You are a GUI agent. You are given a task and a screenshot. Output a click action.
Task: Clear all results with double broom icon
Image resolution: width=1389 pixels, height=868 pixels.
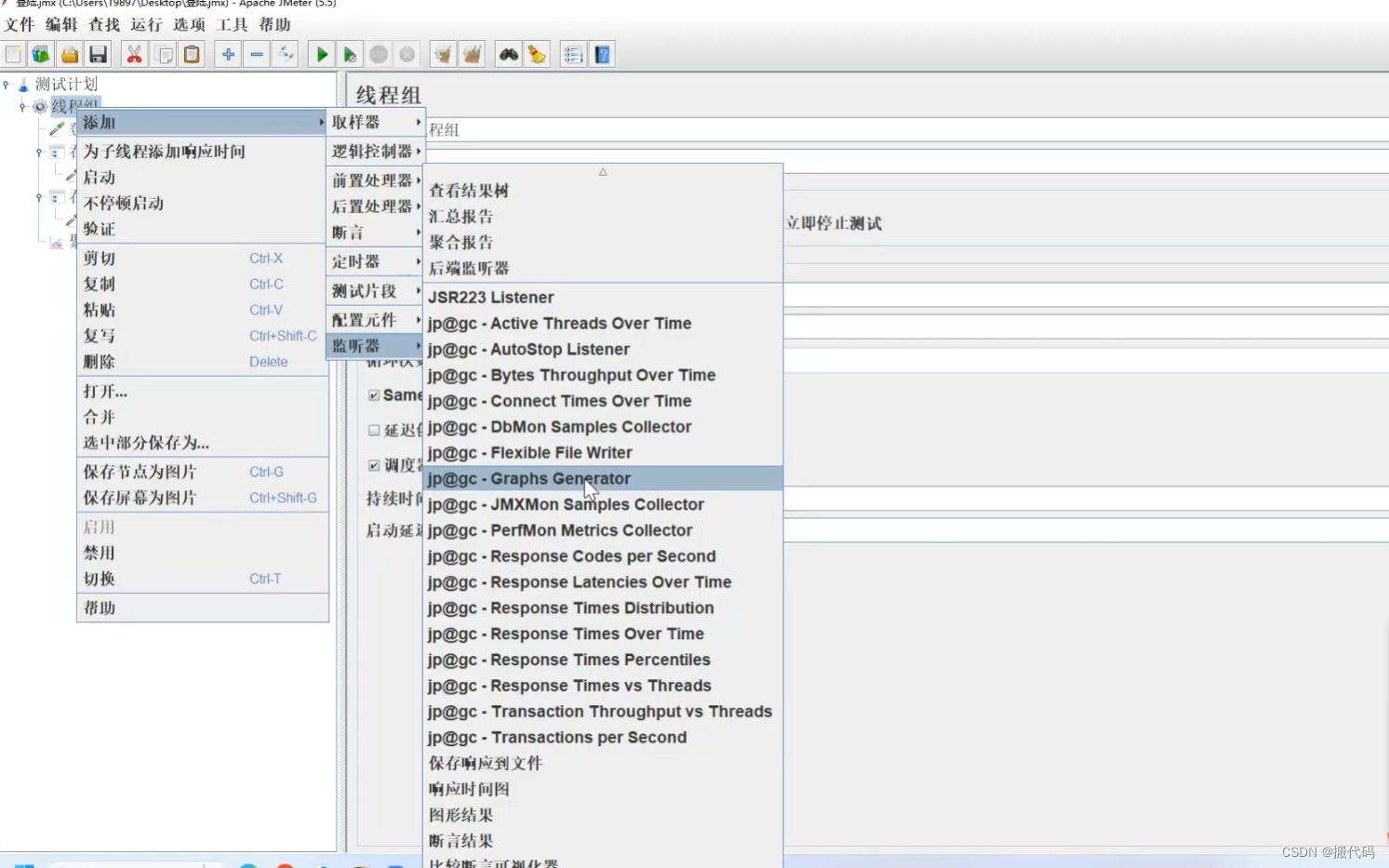click(473, 55)
